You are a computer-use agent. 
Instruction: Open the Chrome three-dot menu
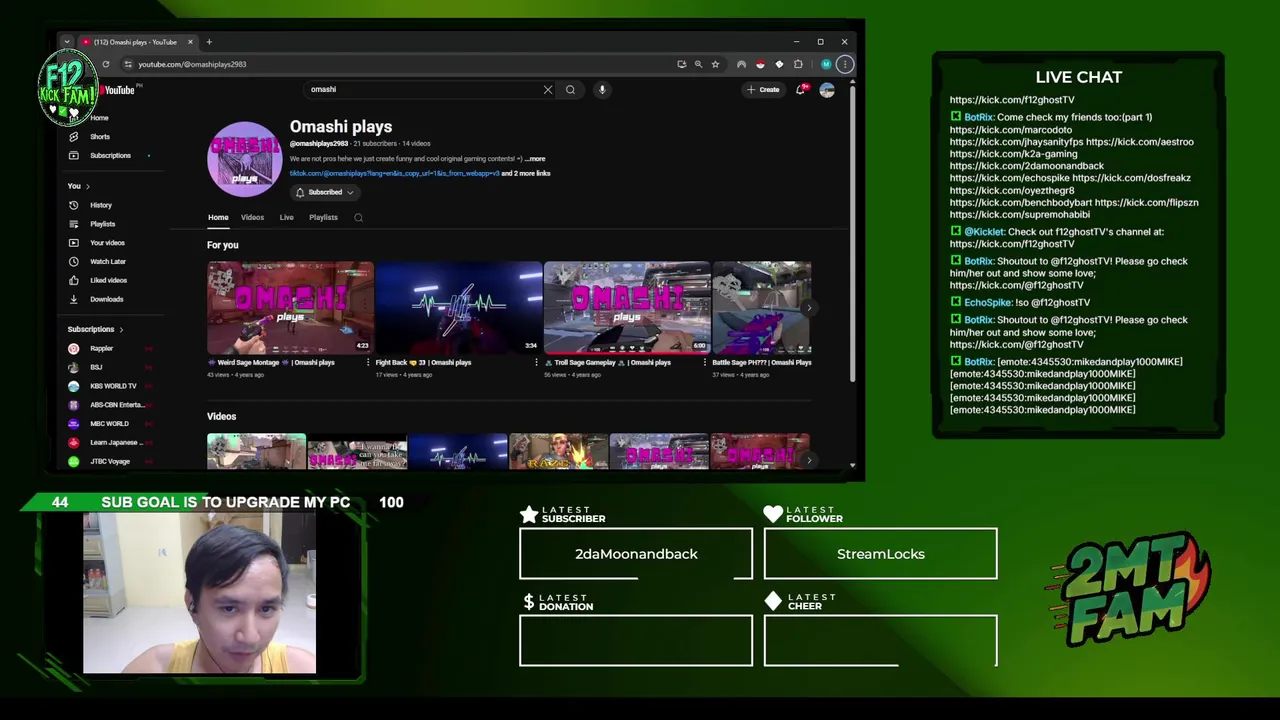click(845, 64)
